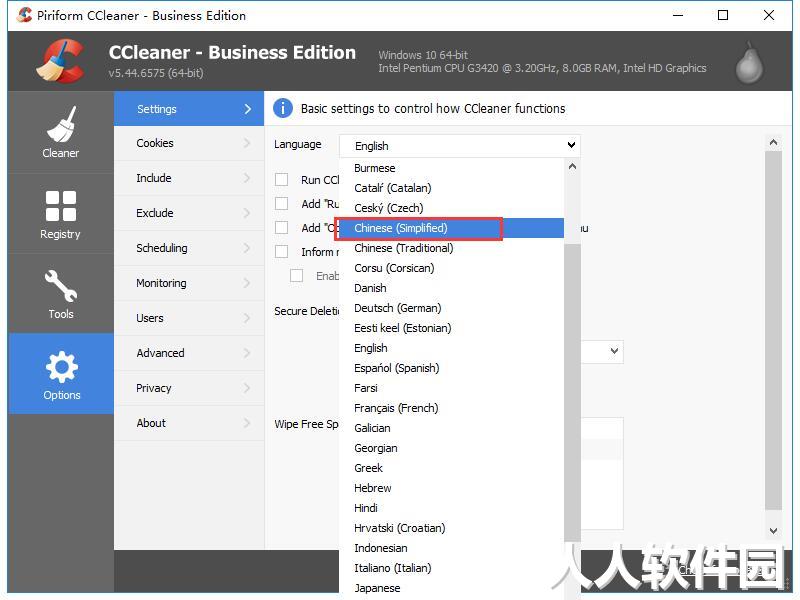Select Japanese language option
Screen dimensions: 800x600
click(452, 588)
